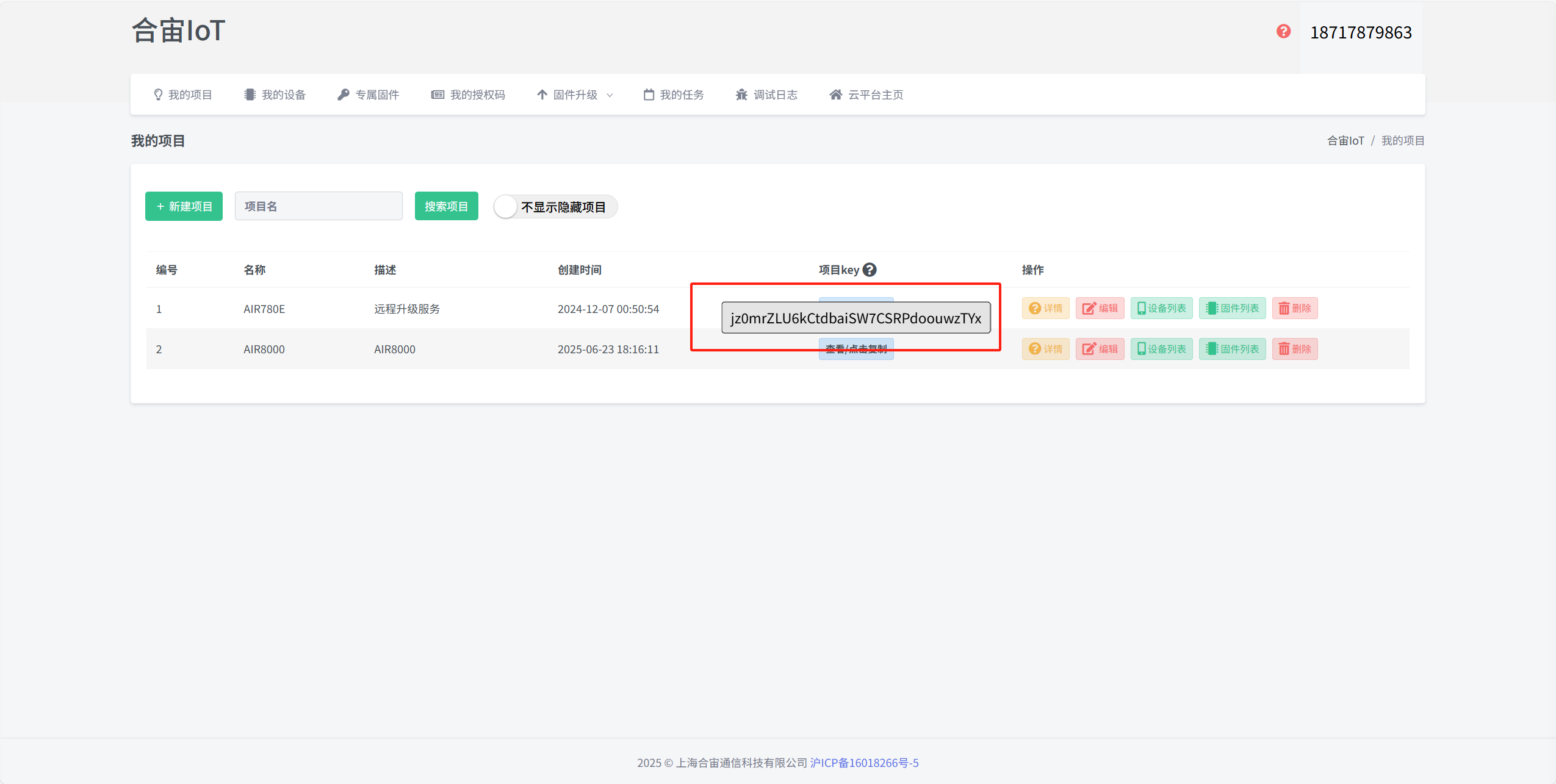
Task: Click the 搜索项目 button
Action: (447, 206)
